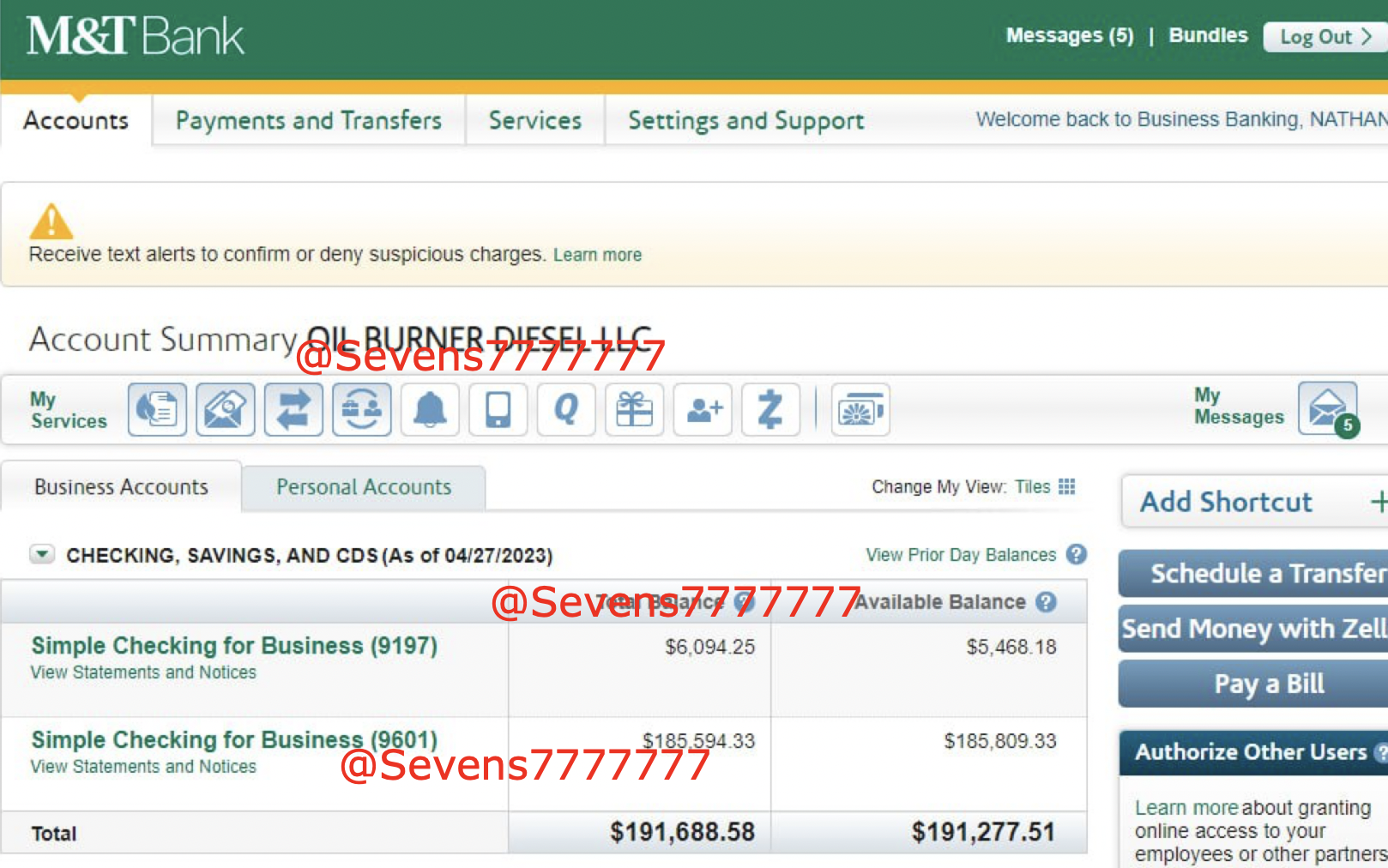Open the paperless statements leaf-document icon
Image resolution: width=1388 pixels, height=868 pixels.
[157, 410]
